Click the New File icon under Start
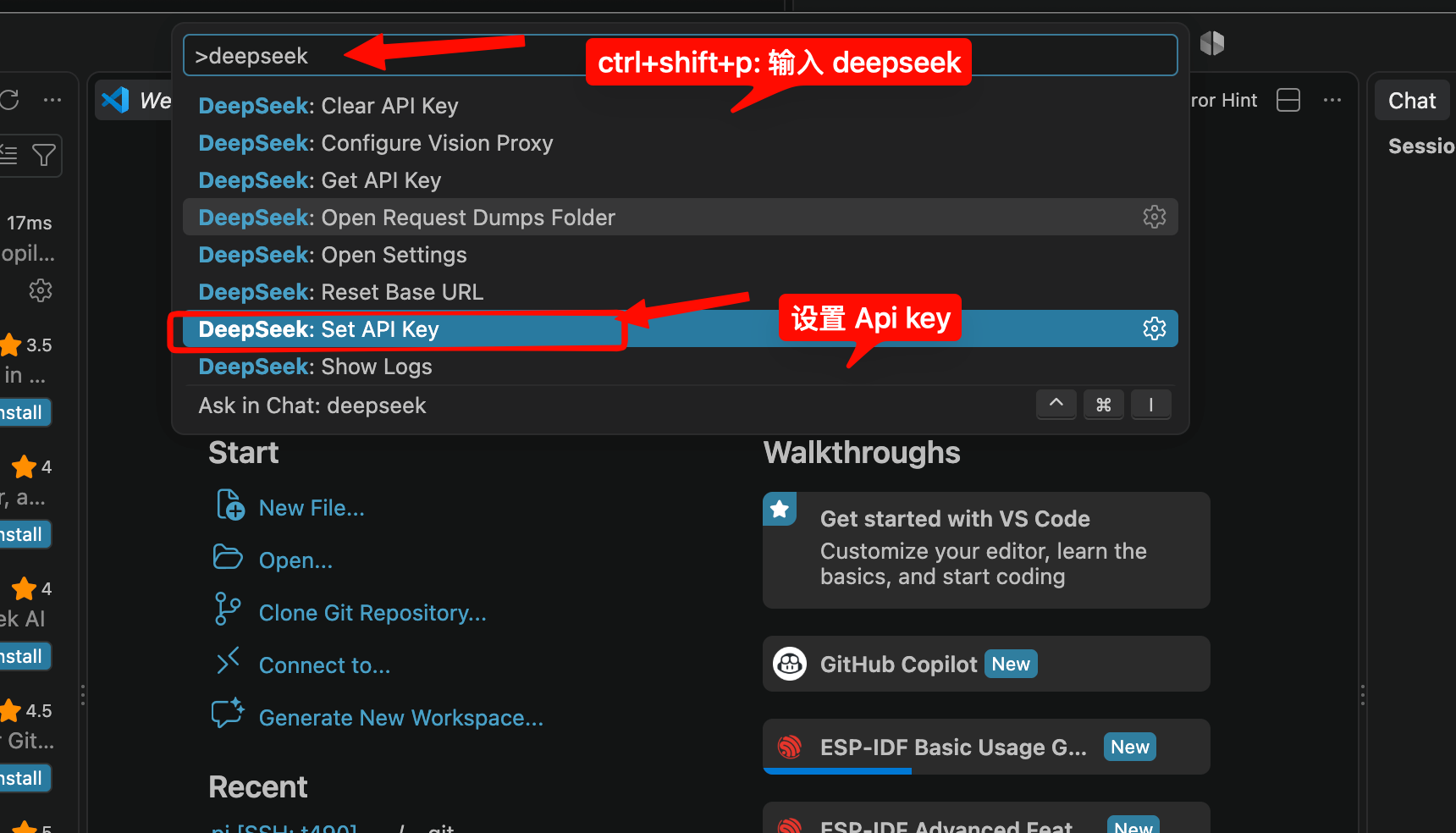 click(230, 505)
